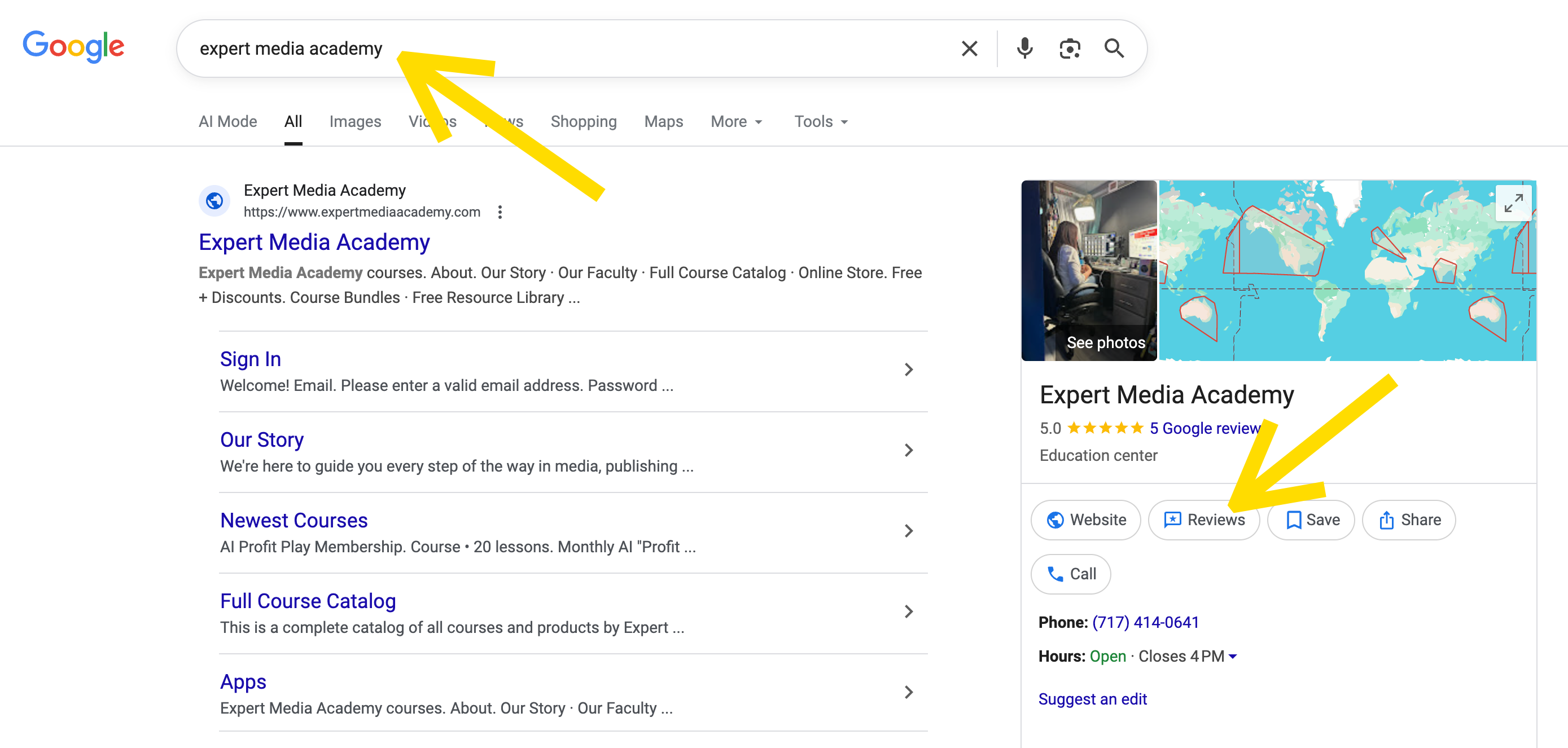Open three-dot menu beside expertmediaacademy.com
This screenshot has height=748, width=1568.
click(x=500, y=212)
